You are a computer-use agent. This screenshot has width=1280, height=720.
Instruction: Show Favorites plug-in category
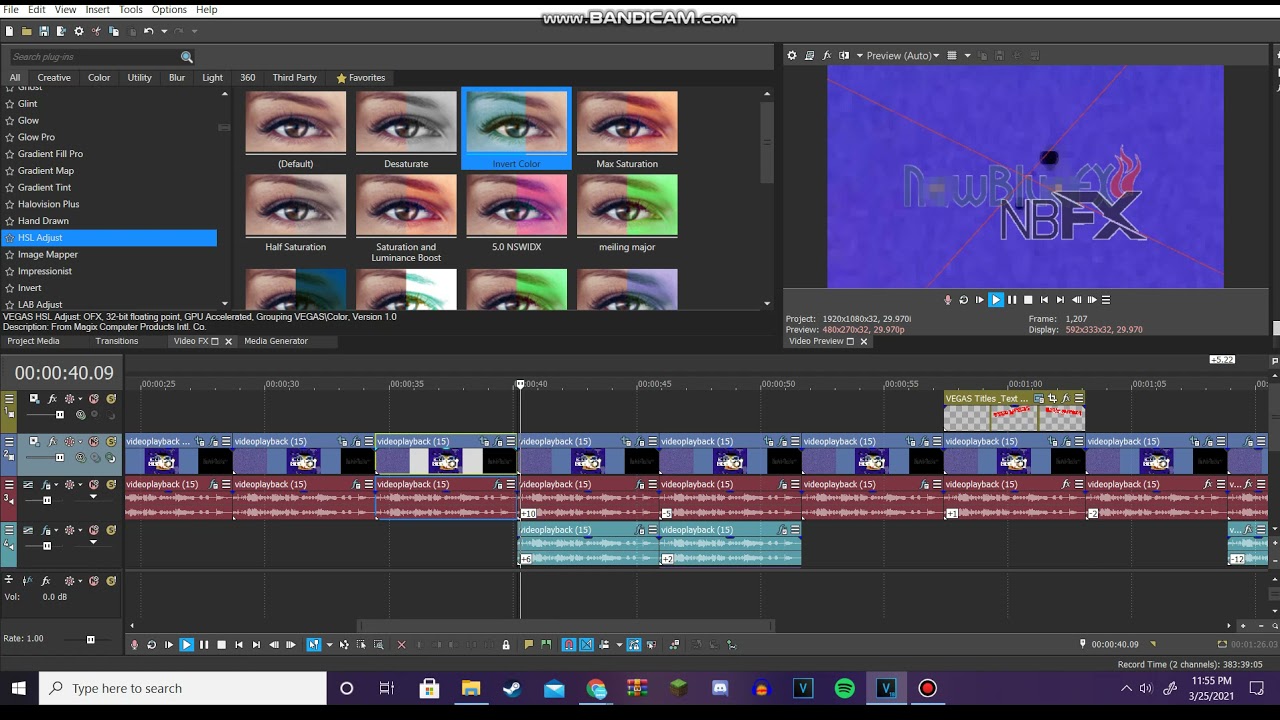(361, 78)
